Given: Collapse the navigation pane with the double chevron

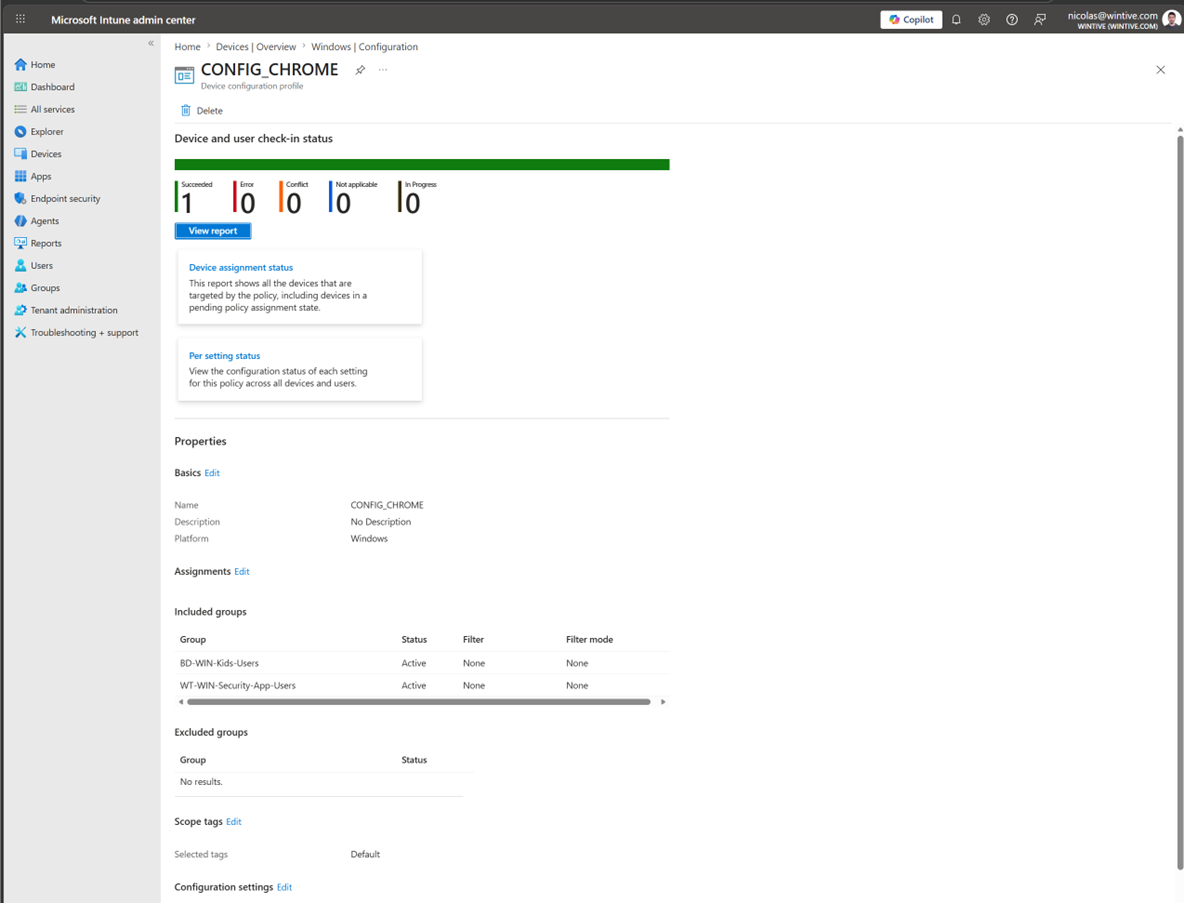Looking at the screenshot, I should [151, 43].
